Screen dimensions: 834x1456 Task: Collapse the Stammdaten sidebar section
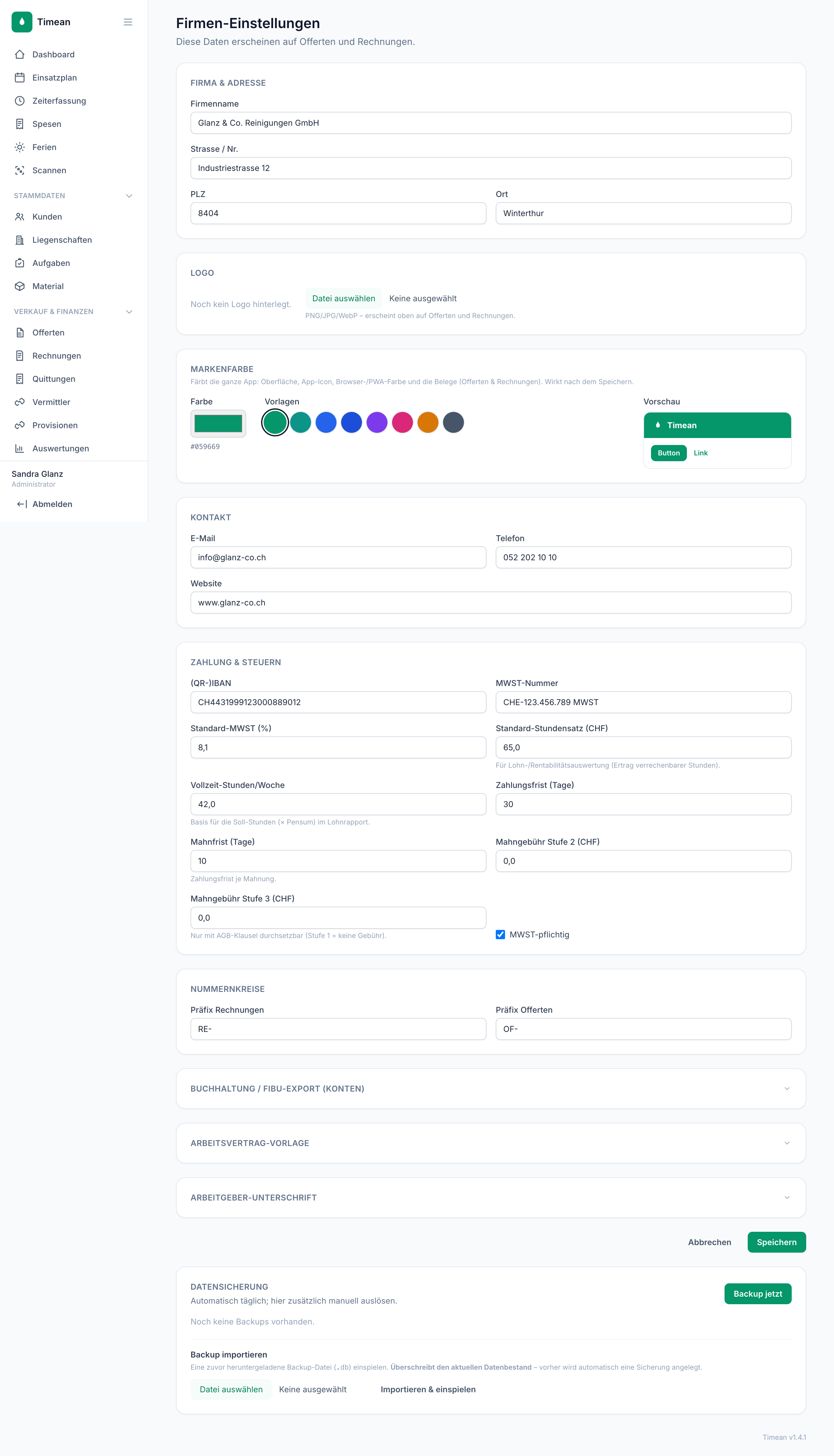click(x=129, y=196)
